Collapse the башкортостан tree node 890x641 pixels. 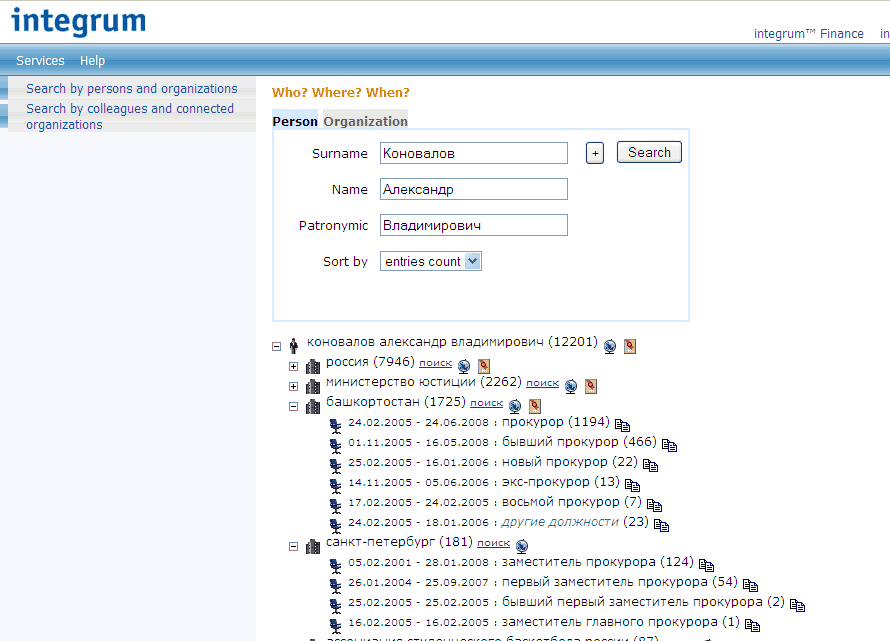point(294,406)
